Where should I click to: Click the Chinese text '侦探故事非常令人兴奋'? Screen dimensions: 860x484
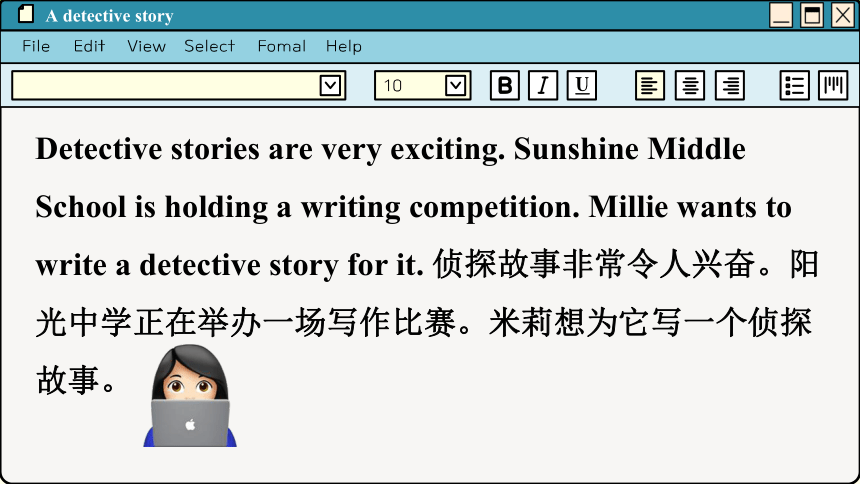click(594, 264)
